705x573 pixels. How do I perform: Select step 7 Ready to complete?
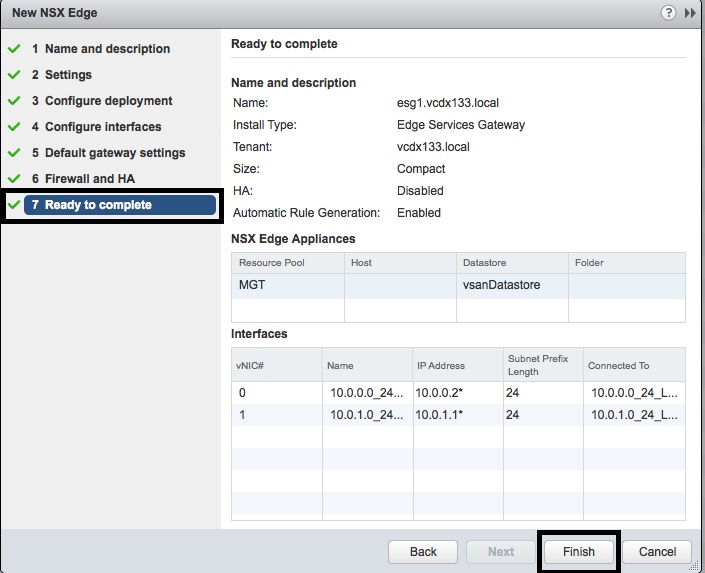pyautogui.click(x=98, y=205)
